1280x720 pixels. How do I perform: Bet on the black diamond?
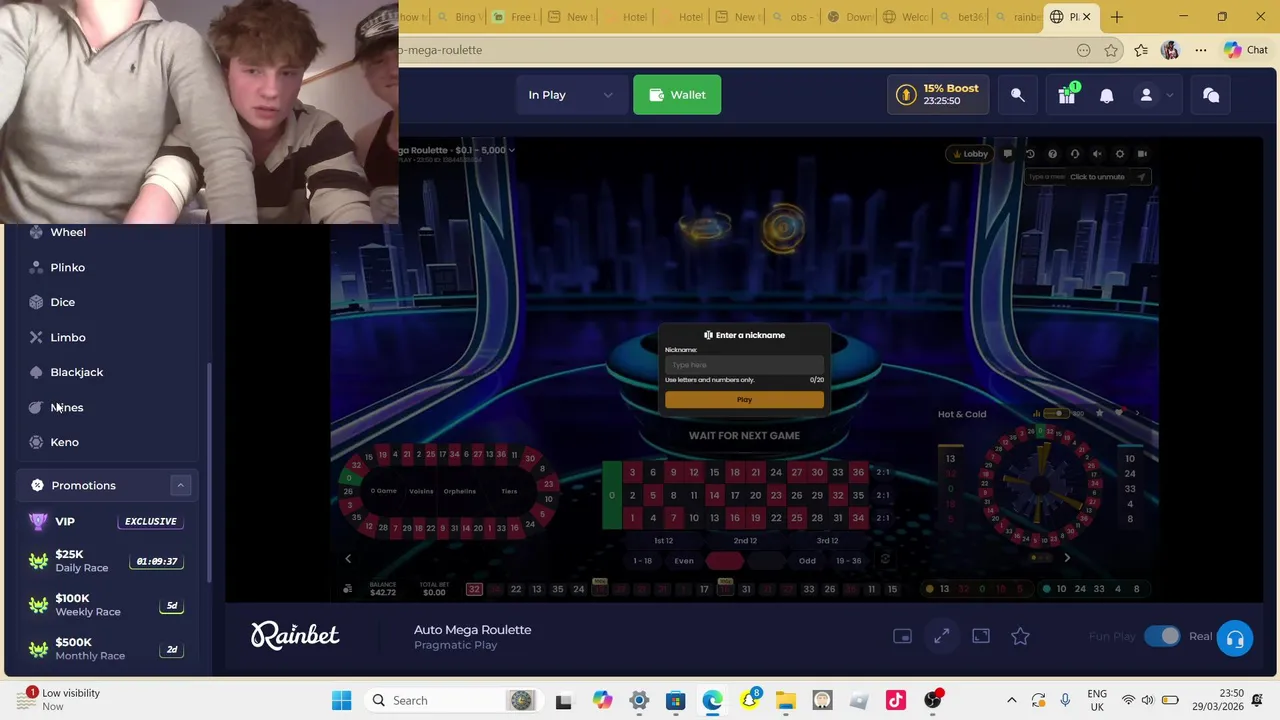[766, 561]
